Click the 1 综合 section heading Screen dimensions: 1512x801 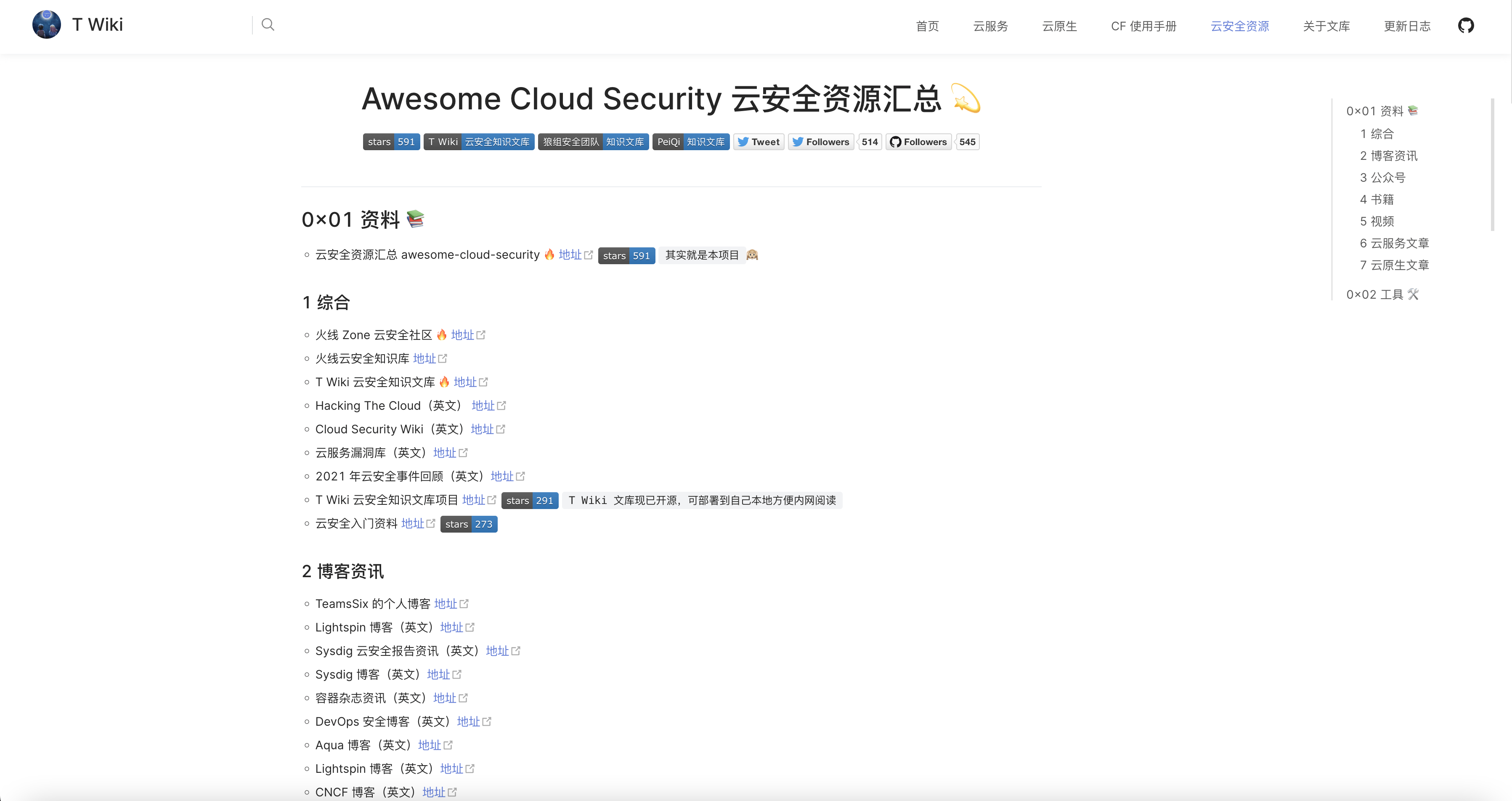point(326,303)
